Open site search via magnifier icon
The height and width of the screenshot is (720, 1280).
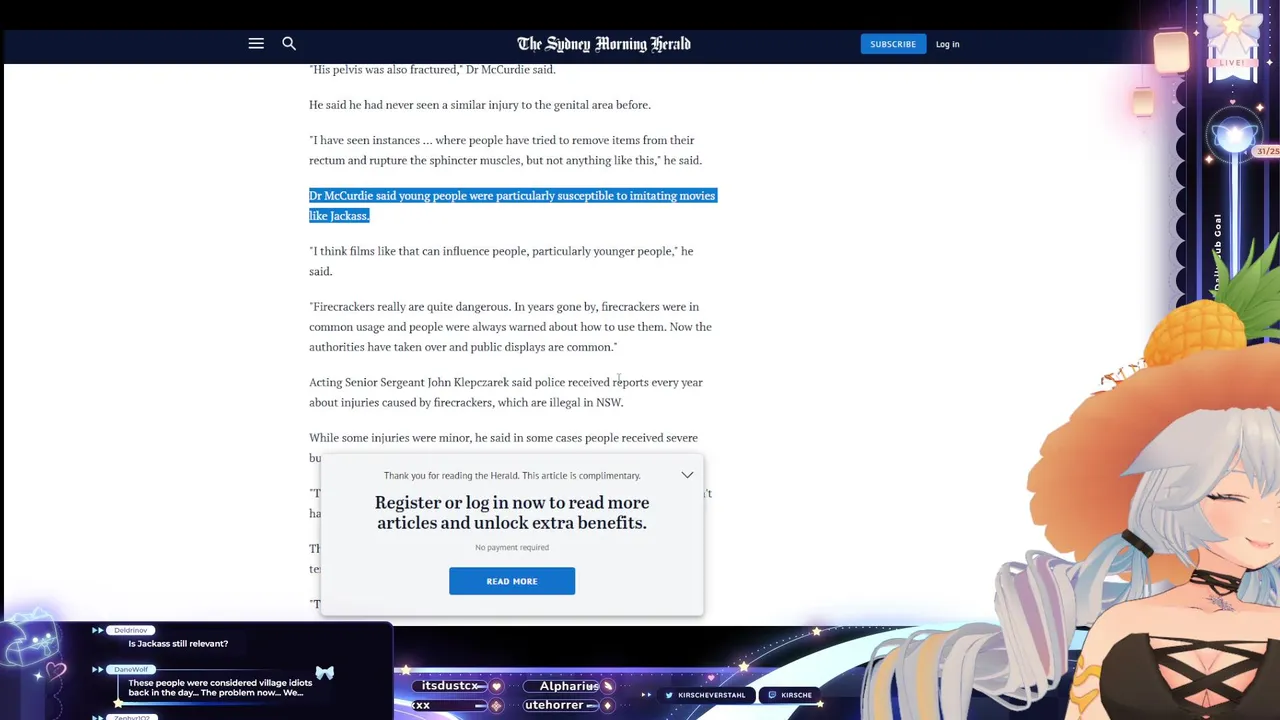click(x=289, y=44)
